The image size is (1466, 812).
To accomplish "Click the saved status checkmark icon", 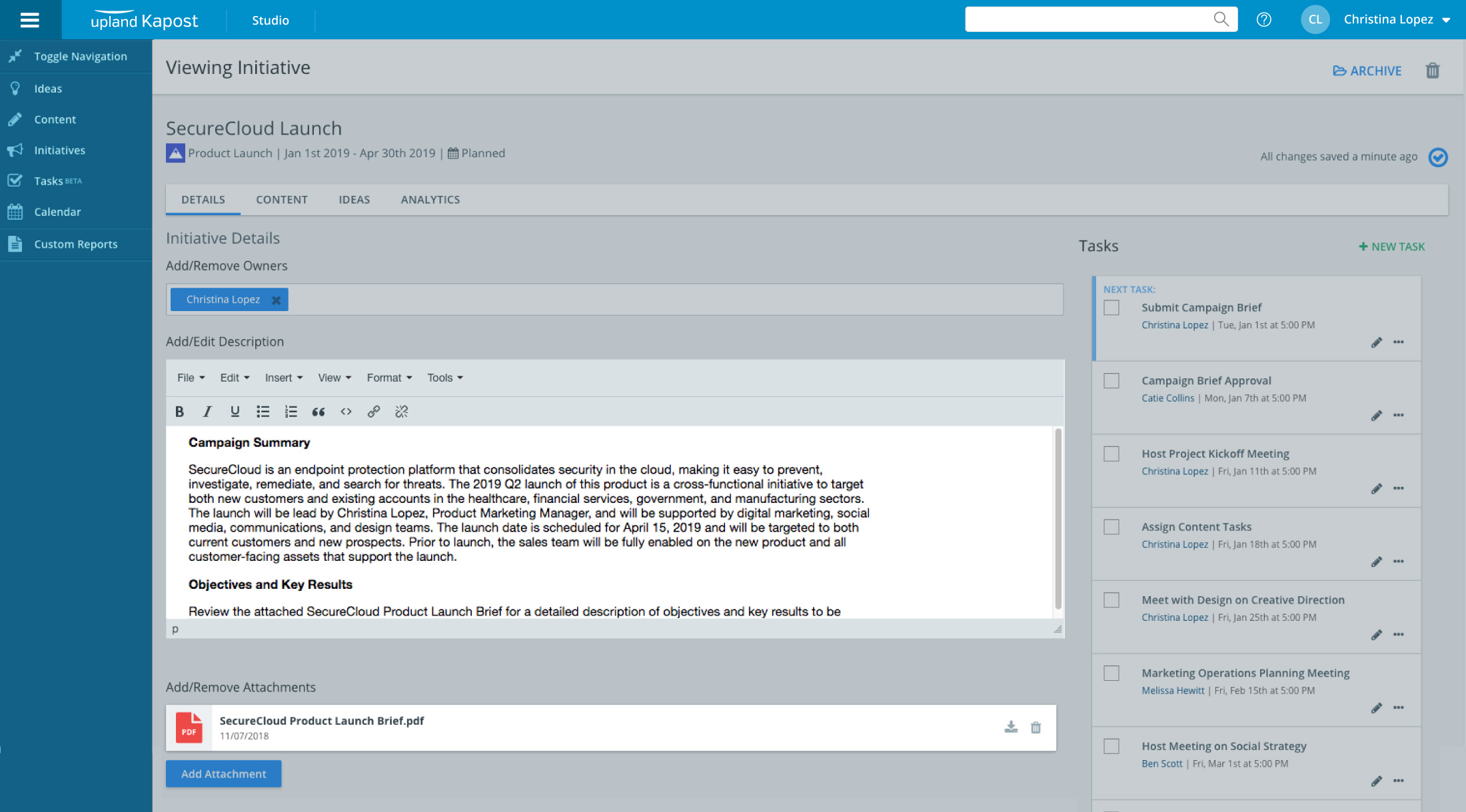I will (1438, 157).
